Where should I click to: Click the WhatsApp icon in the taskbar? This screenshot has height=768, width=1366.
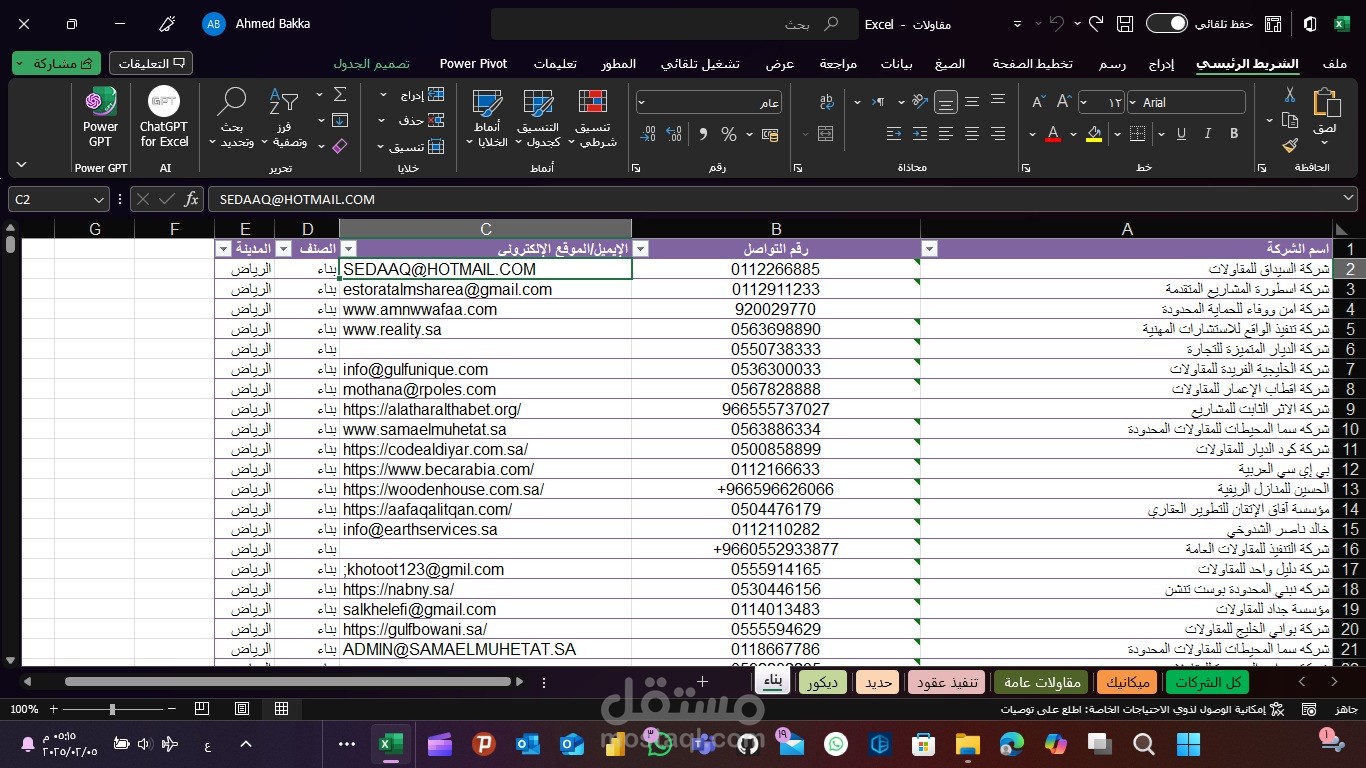pyautogui.click(x=835, y=744)
